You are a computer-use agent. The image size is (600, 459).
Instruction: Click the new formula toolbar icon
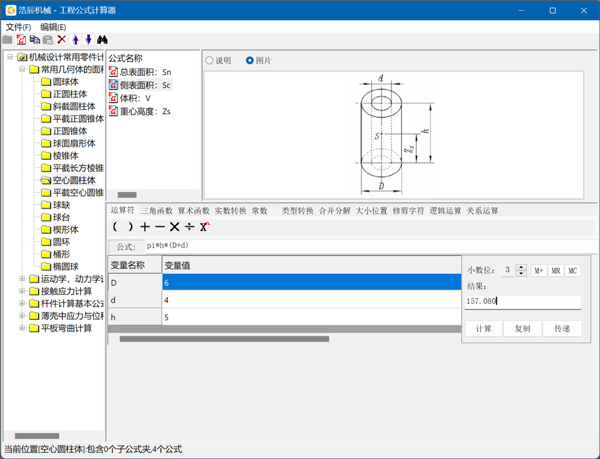pos(21,39)
